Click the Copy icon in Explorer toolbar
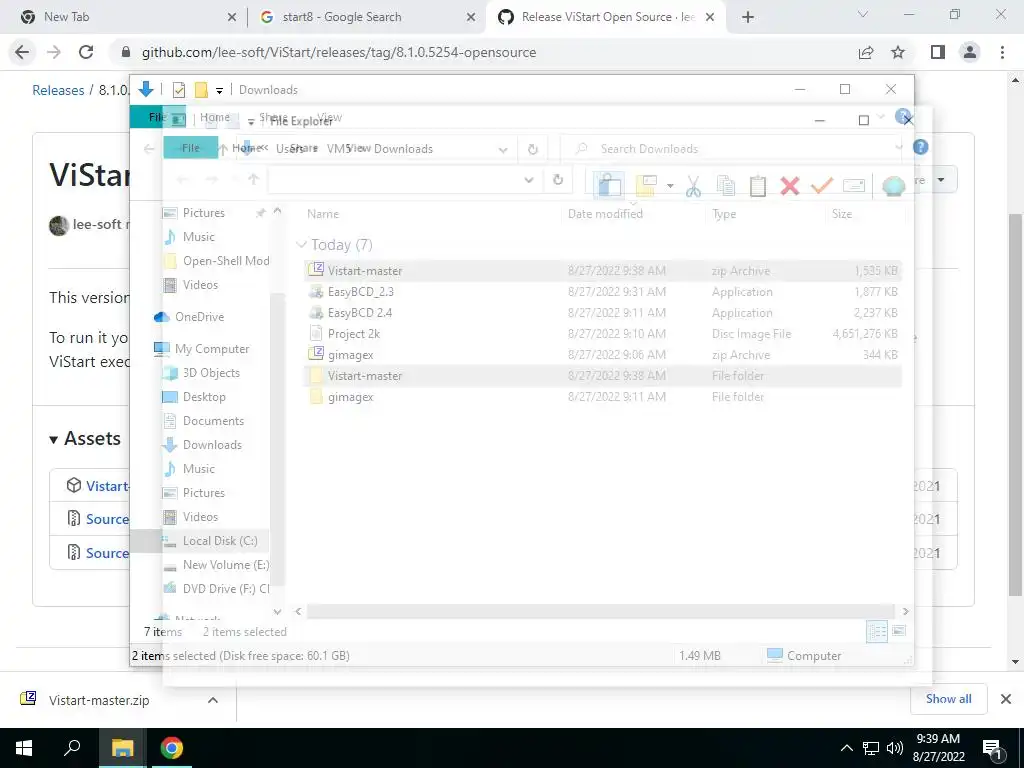The height and width of the screenshot is (768, 1024). [726, 186]
